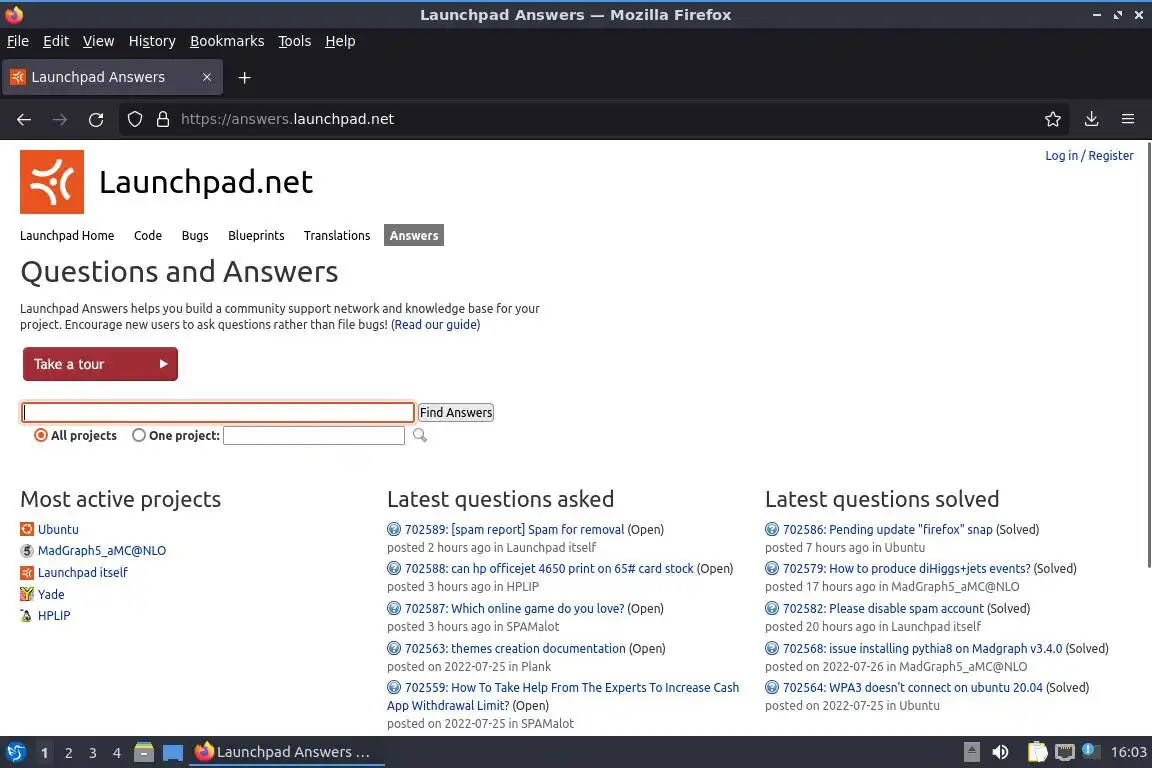Click the show desktop taskbar icon
This screenshot has height=768, width=1152.
(173, 752)
